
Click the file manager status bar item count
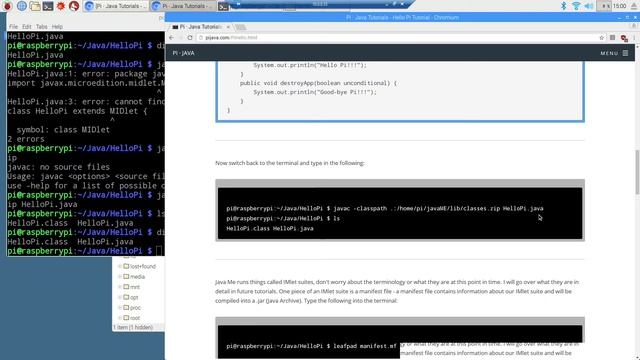pos(133,327)
